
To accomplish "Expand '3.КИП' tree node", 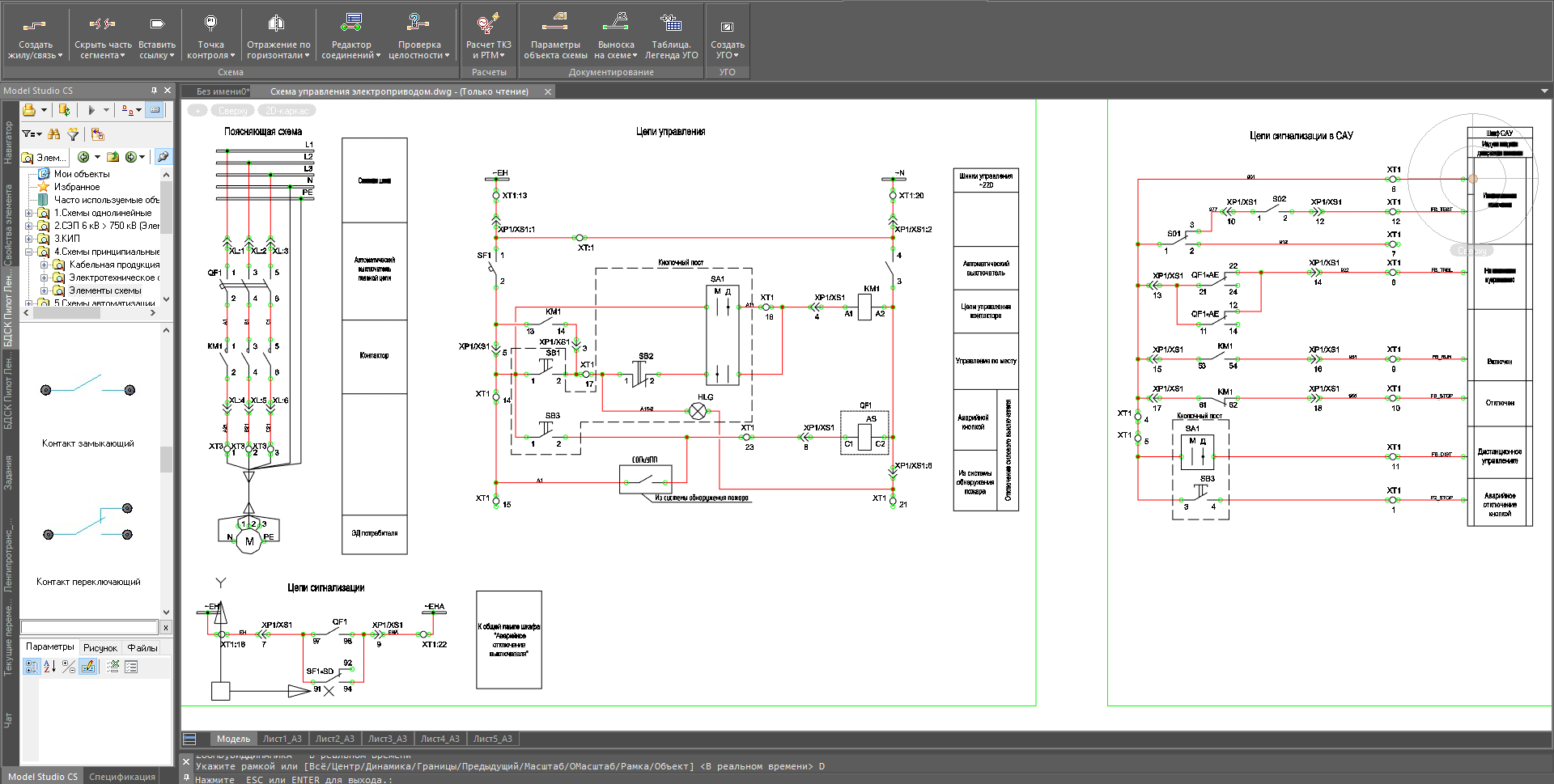I will [28, 239].
